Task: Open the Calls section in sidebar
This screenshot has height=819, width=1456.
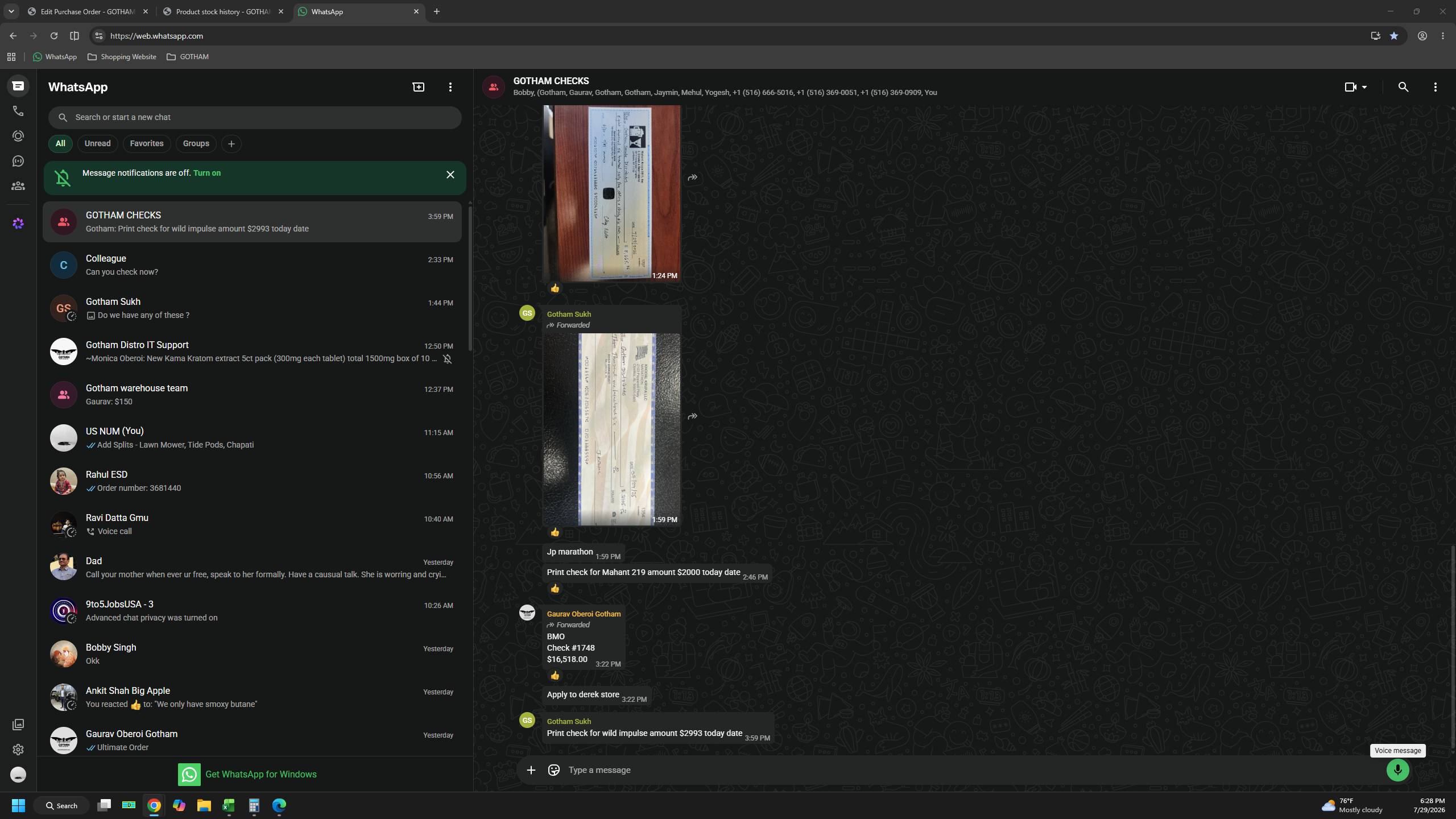Action: point(18,111)
